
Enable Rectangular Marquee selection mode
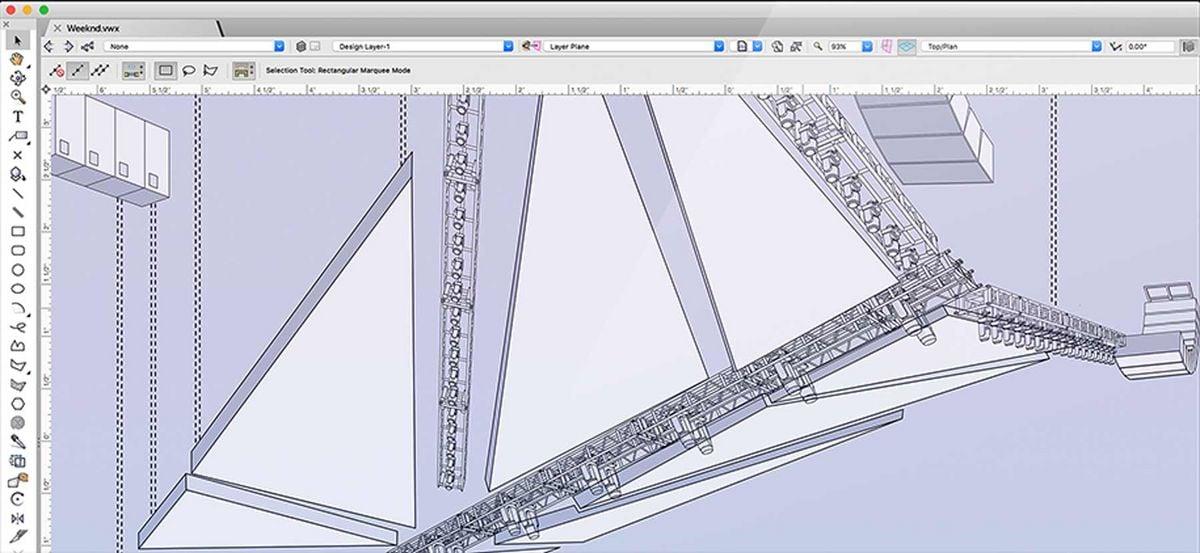click(166, 71)
